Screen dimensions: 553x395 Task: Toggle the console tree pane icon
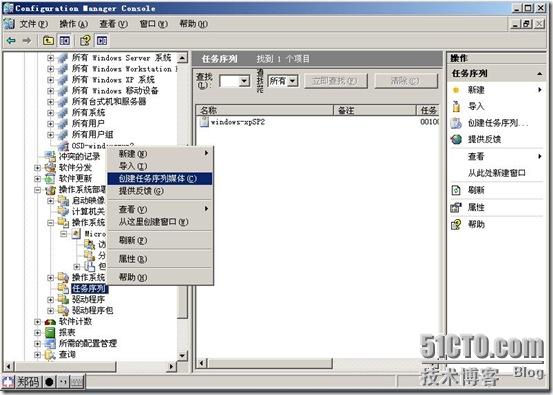(x=65, y=41)
